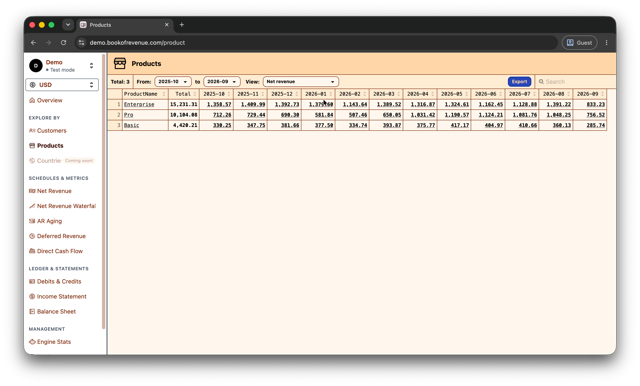Open the browser three-dot menu
This screenshot has height=386, width=640.
(x=607, y=42)
